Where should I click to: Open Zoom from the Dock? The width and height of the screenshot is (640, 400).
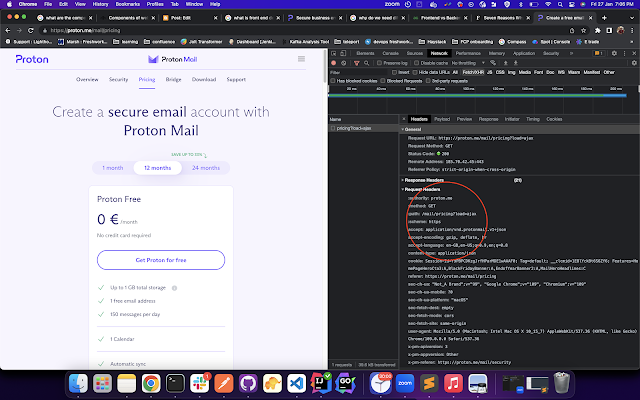click(405, 383)
